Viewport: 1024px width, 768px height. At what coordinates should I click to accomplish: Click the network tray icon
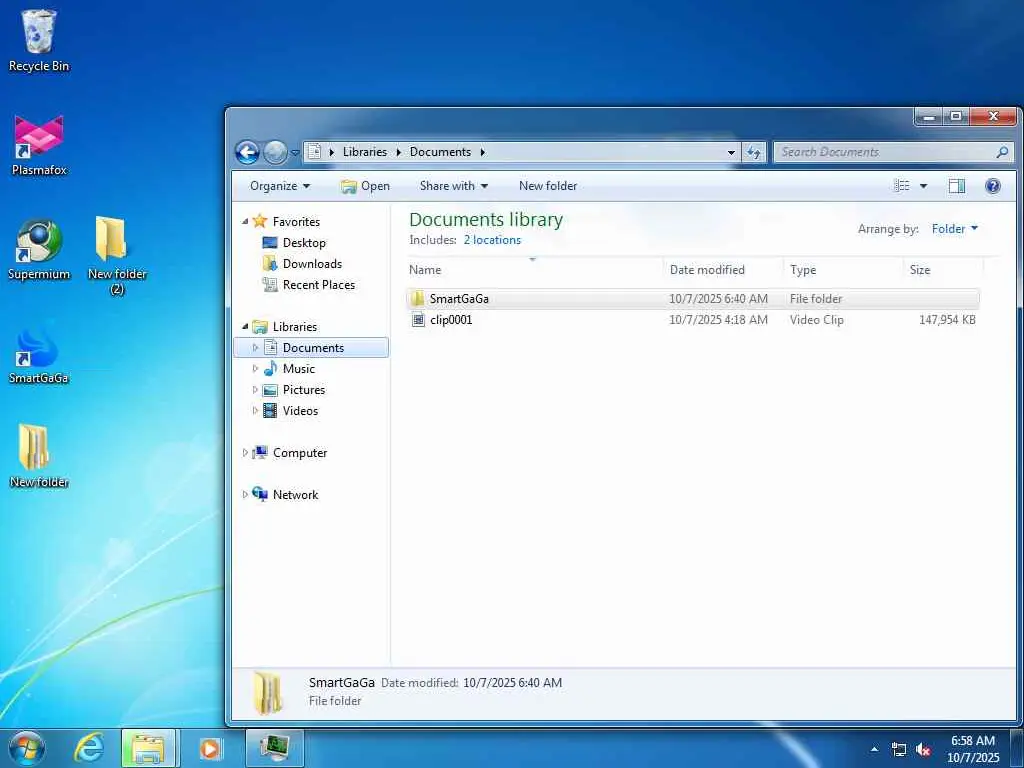tap(899, 749)
